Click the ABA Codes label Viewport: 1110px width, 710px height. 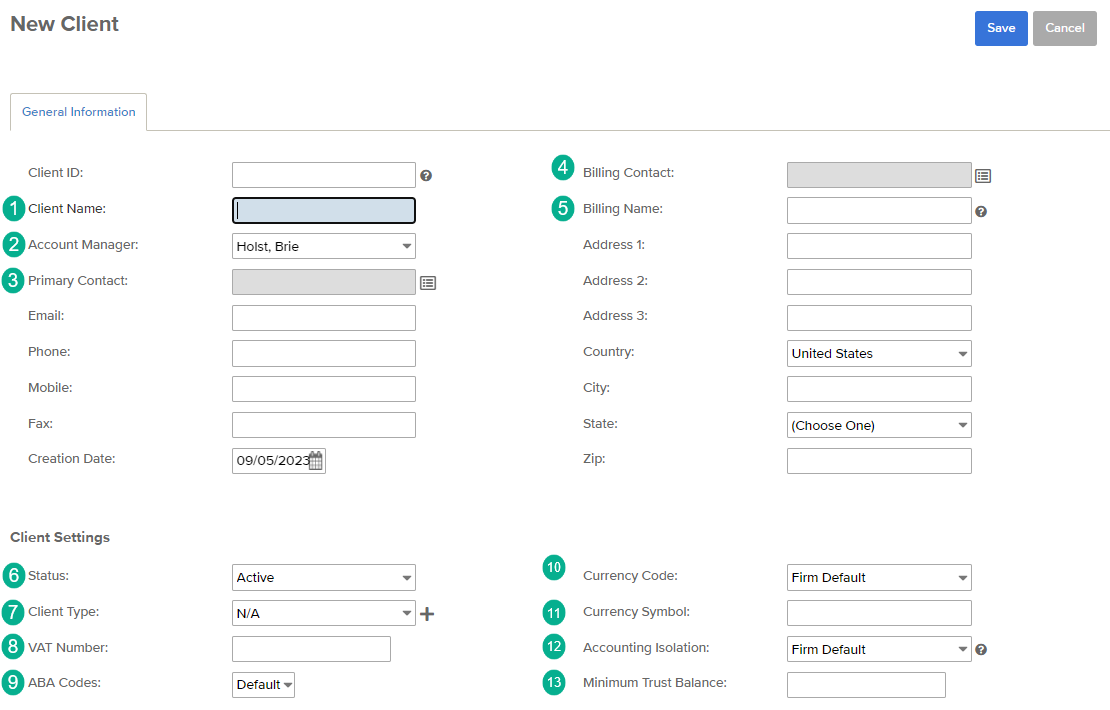click(x=64, y=683)
